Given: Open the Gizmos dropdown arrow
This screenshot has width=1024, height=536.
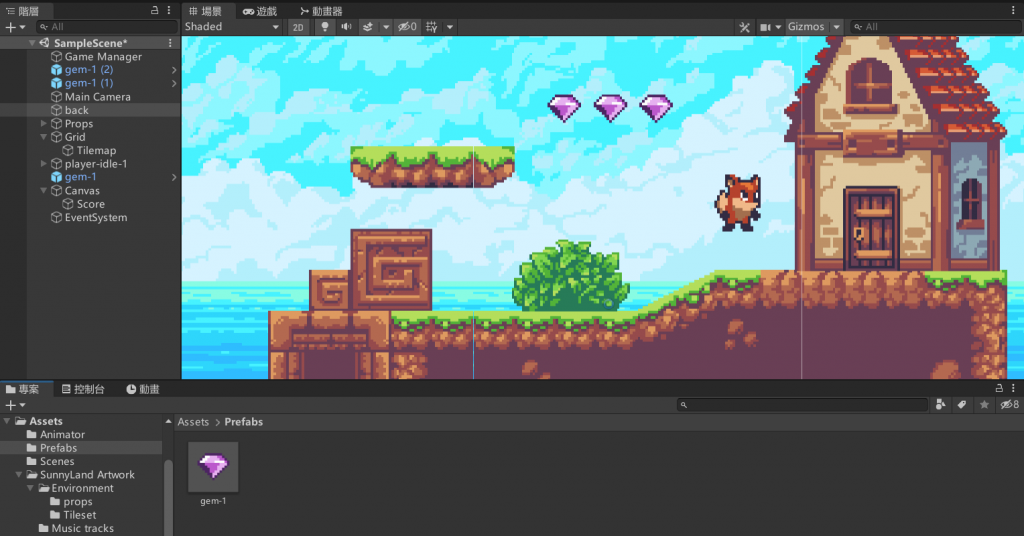Looking at the screenshot, I should click(837, 27).
